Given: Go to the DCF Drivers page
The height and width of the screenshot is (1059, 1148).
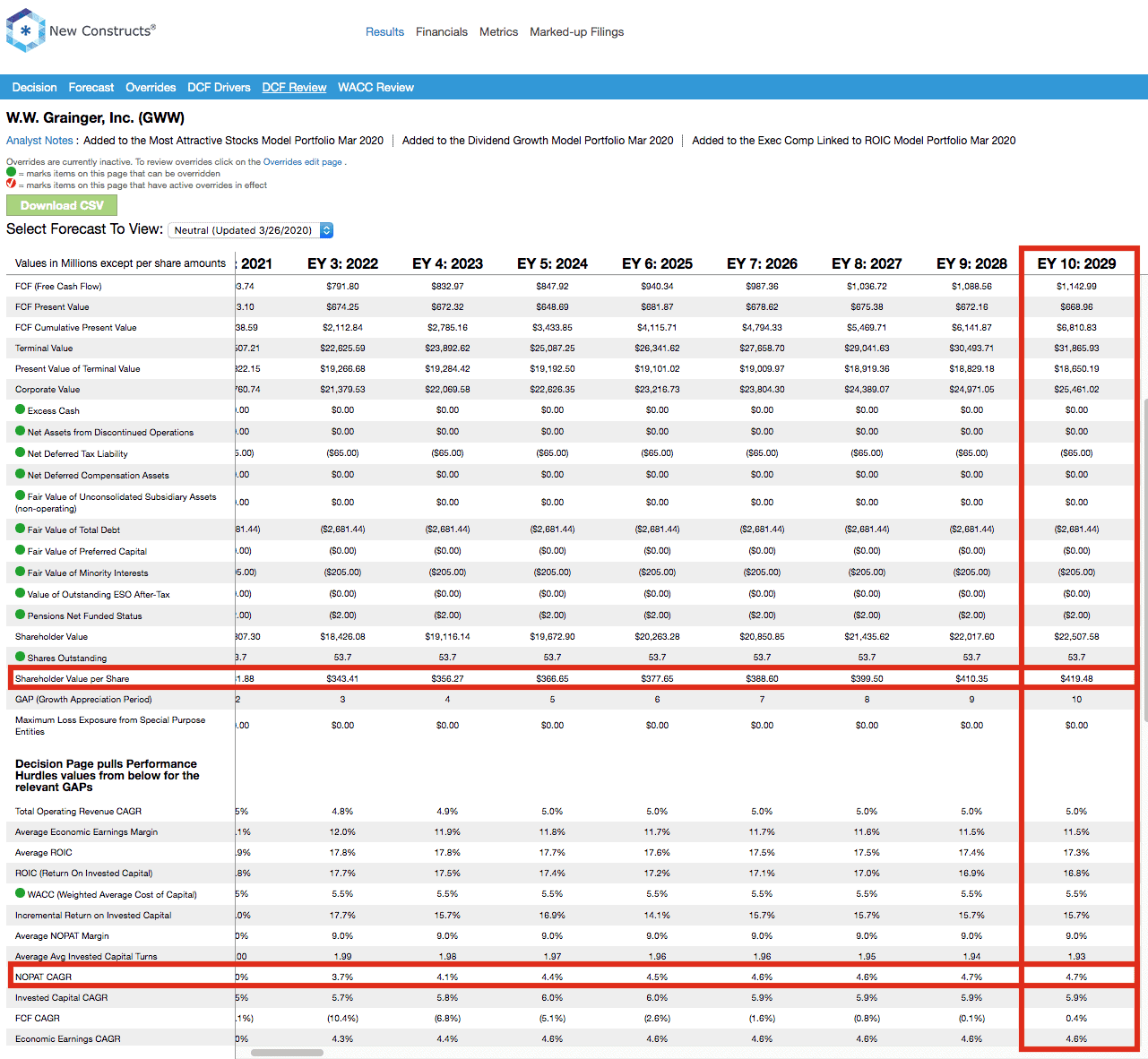Looking at the screenshot, I should coord(219,87).
